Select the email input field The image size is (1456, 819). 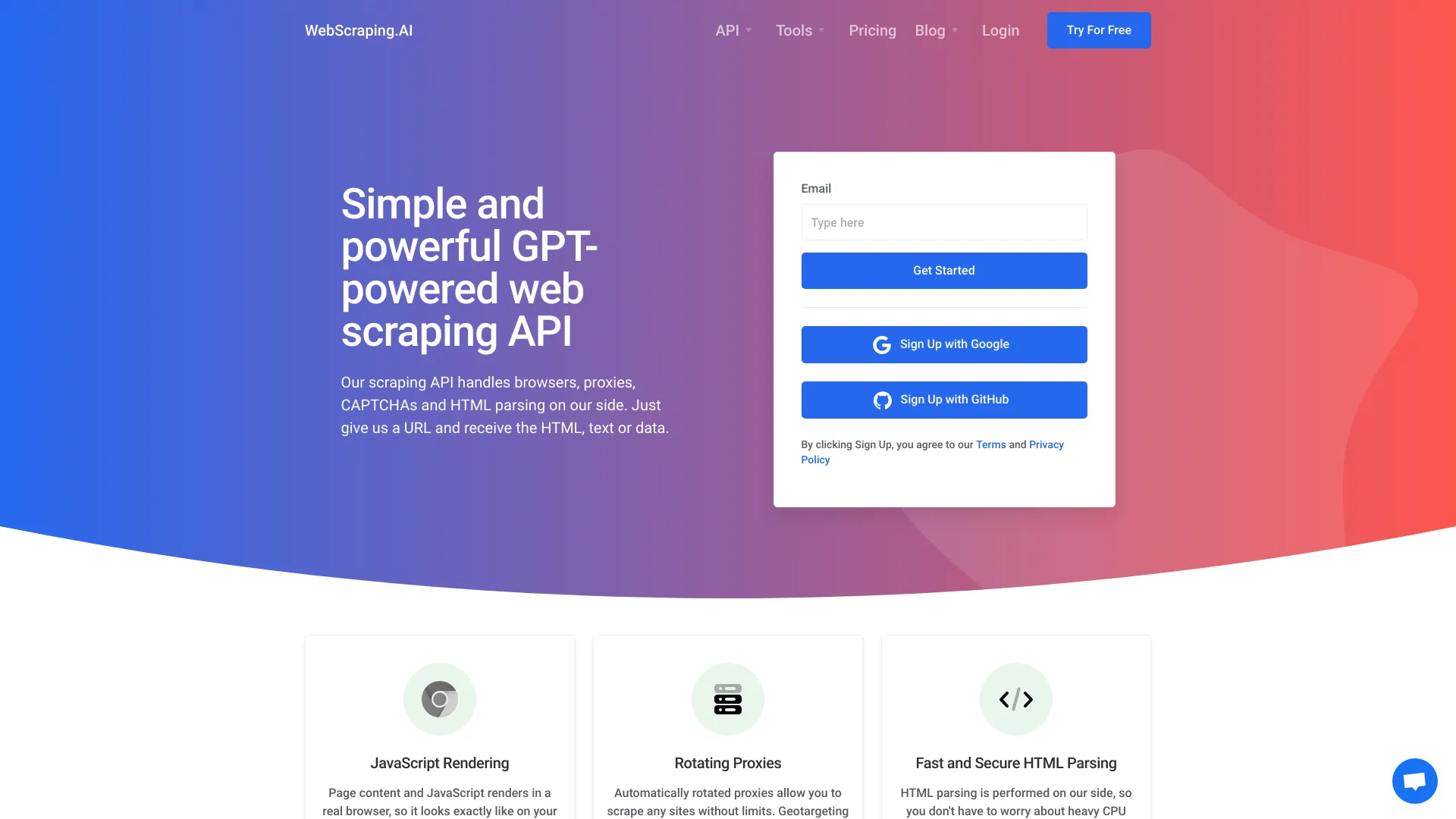click(x=944, y=222)
